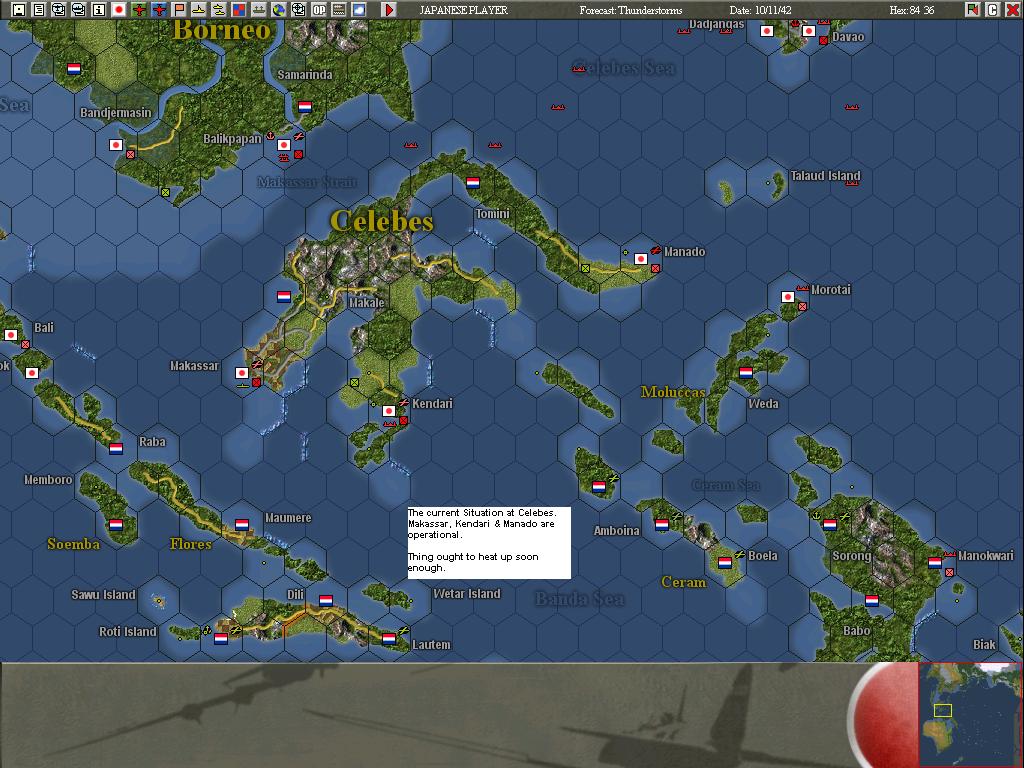Click the flag with red arrow icon
The height and width of the screenshot is (768, 1024).
click(973, 10)
